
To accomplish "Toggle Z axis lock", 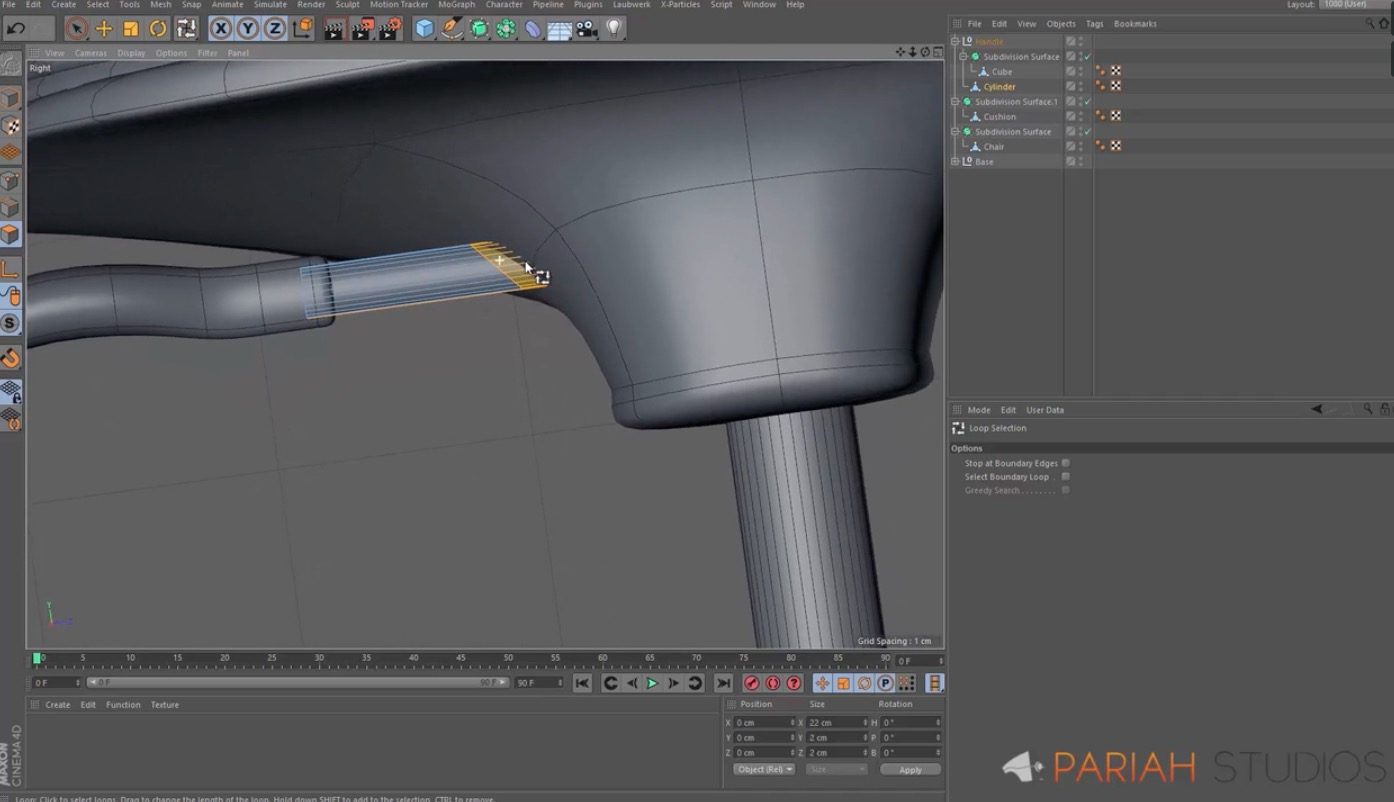I will (x=274, y=28).
